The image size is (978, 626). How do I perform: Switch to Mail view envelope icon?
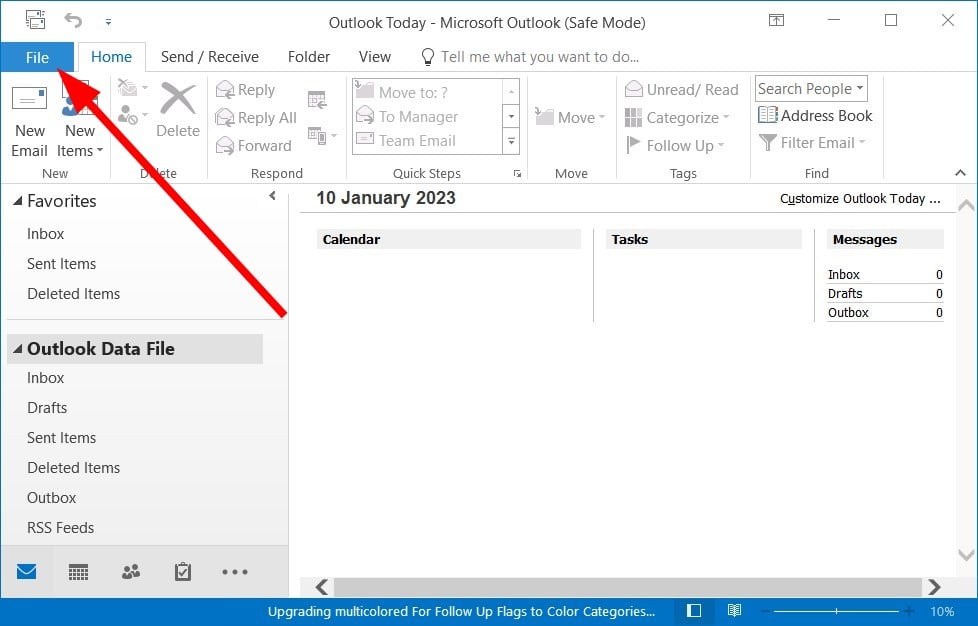pyautogui.click(x=27, y=571)
